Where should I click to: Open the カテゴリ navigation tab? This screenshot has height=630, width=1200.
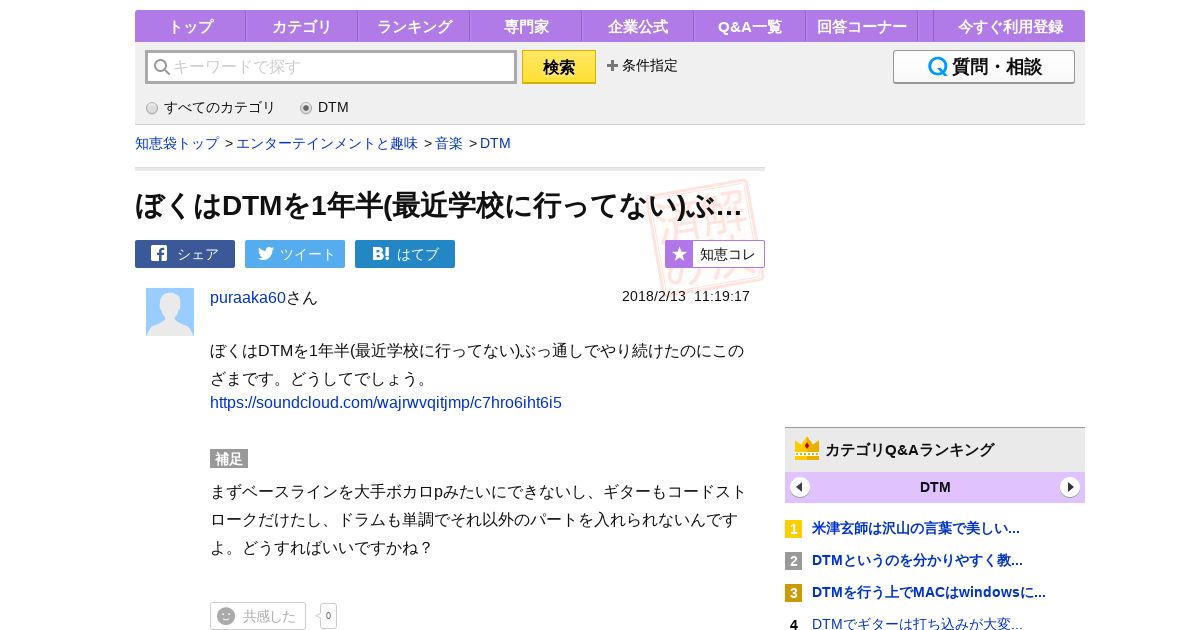click(x=301, y=26)
